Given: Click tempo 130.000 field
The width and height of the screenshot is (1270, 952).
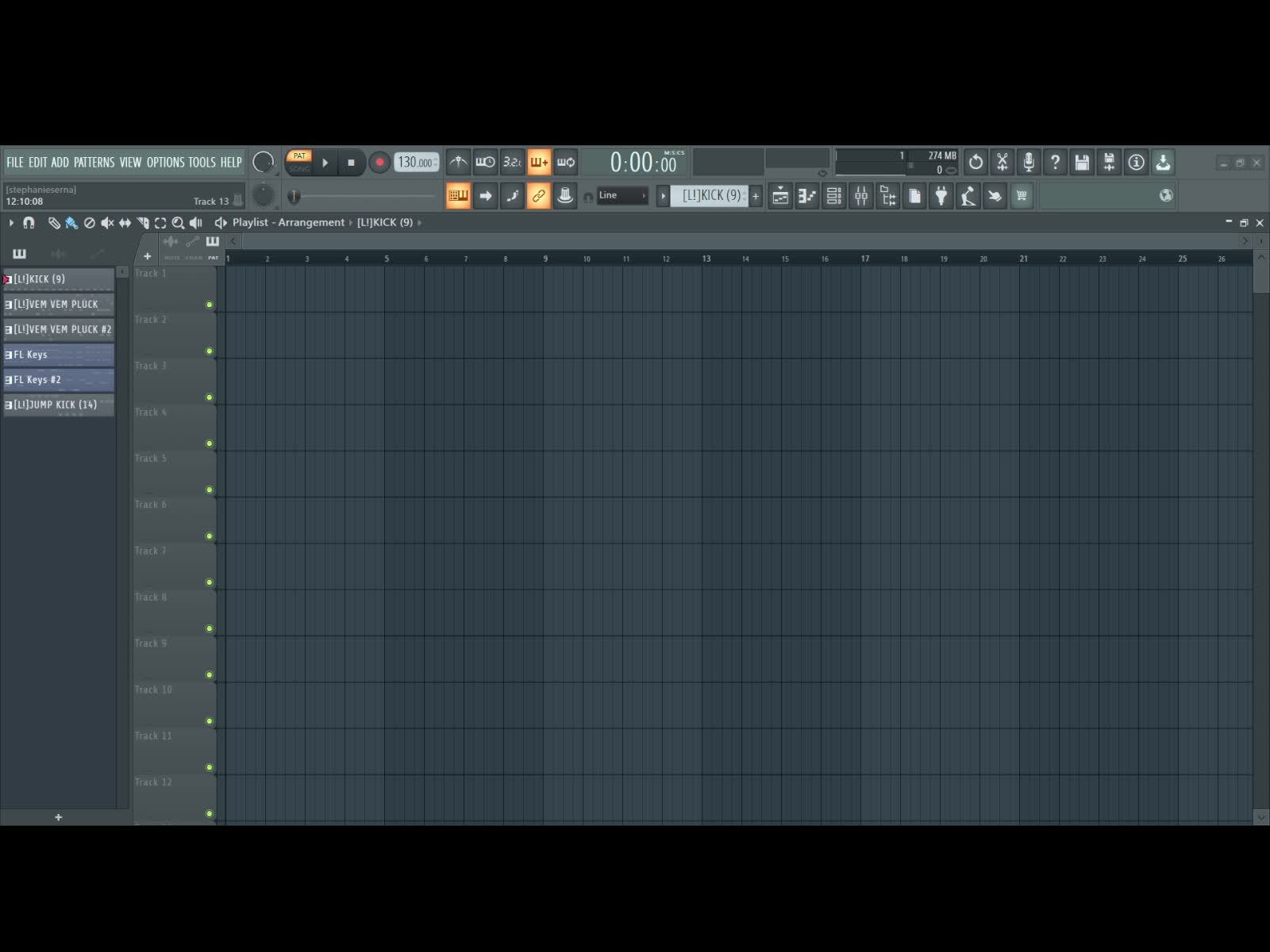Looking at the screenshot, I should (x=417, y=163).
